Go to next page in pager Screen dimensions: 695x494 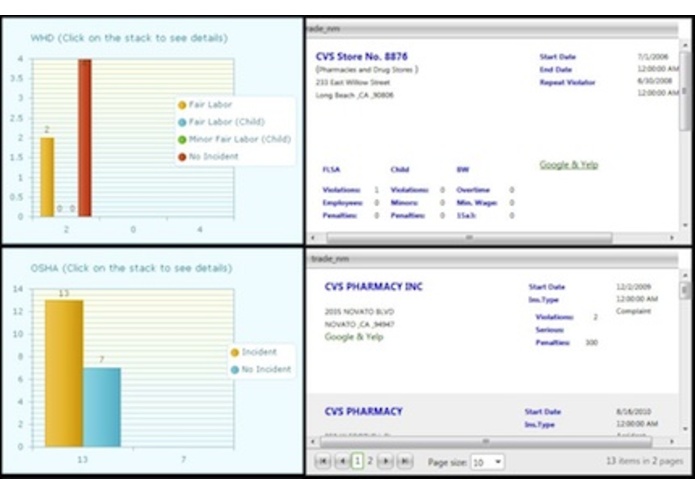386,461
